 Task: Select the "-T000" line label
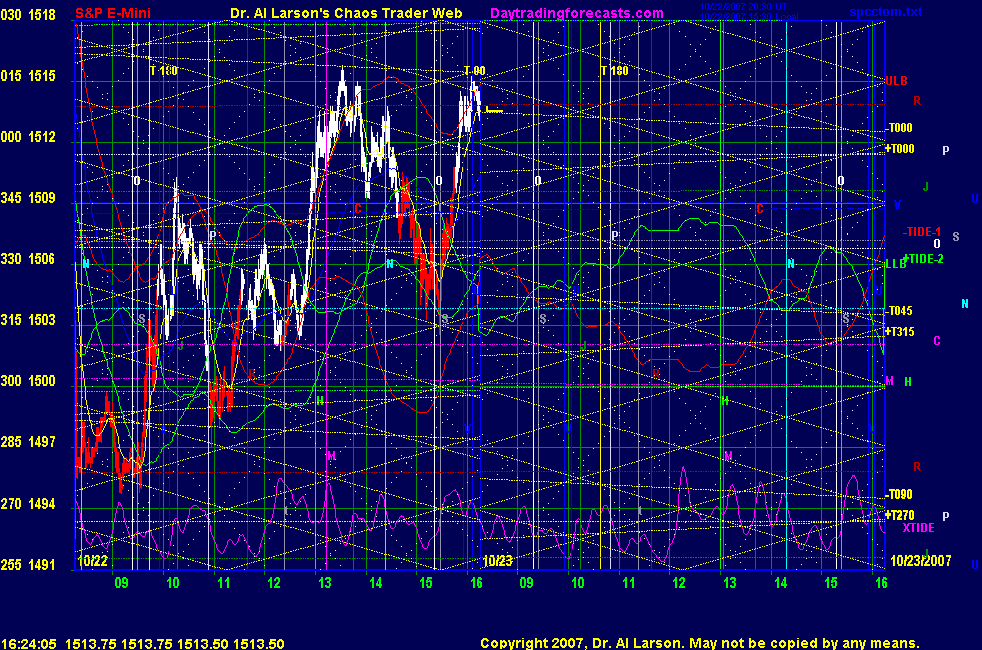tap(899, 128)
